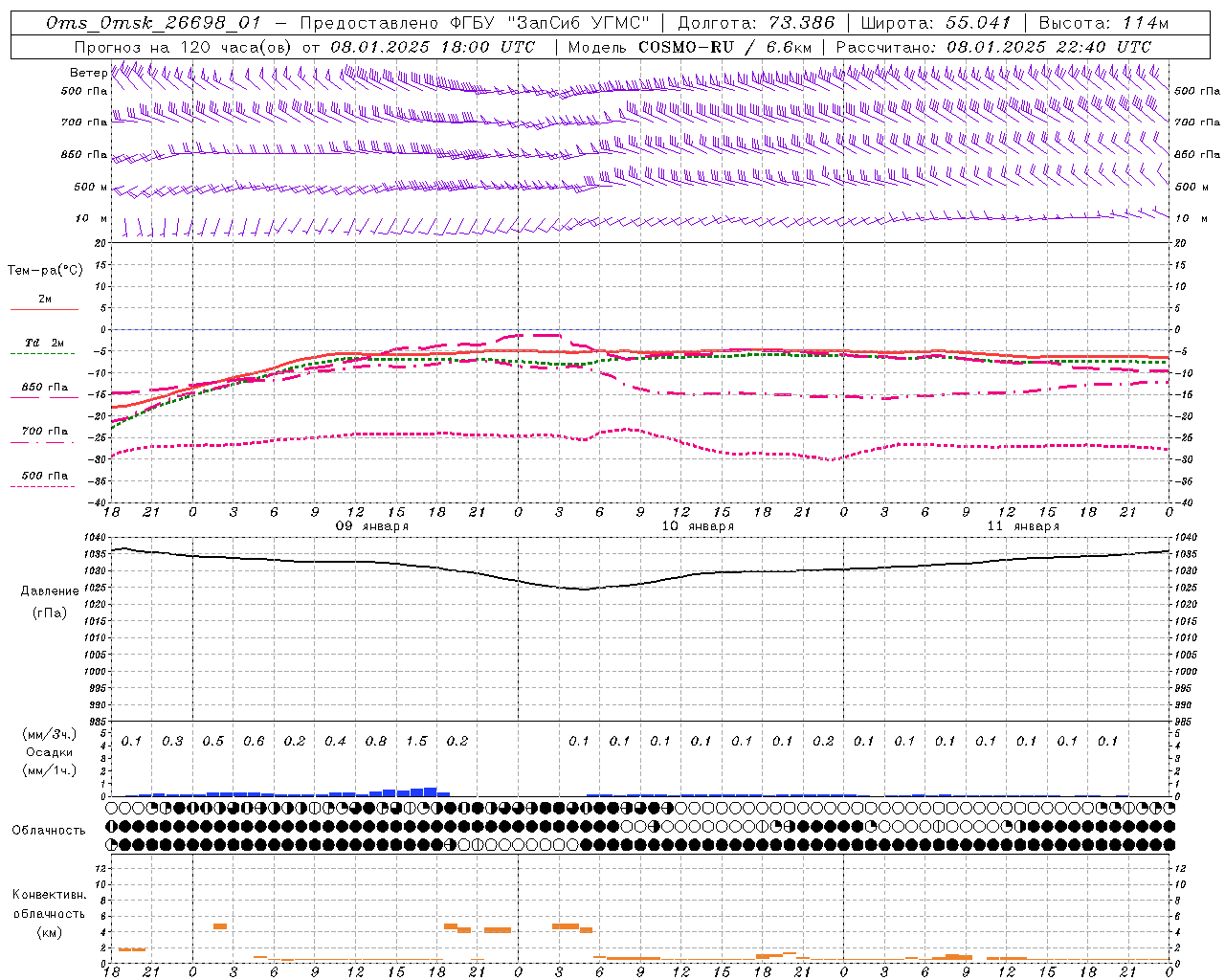1225x980 pixels.
Task: Click the forecast header 'Прогноз на 120 часа(ов)'
Action: [x=184, y=47]
